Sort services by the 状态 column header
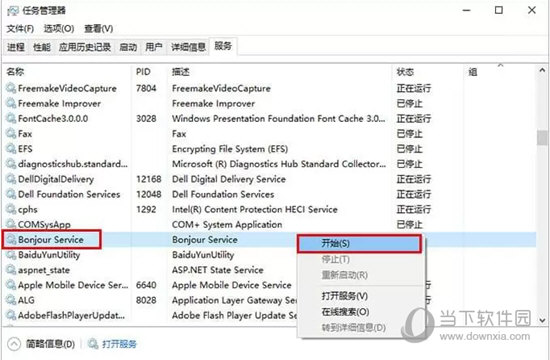The width and height of the screenshot is (550, 360). [x=405, y=72]
